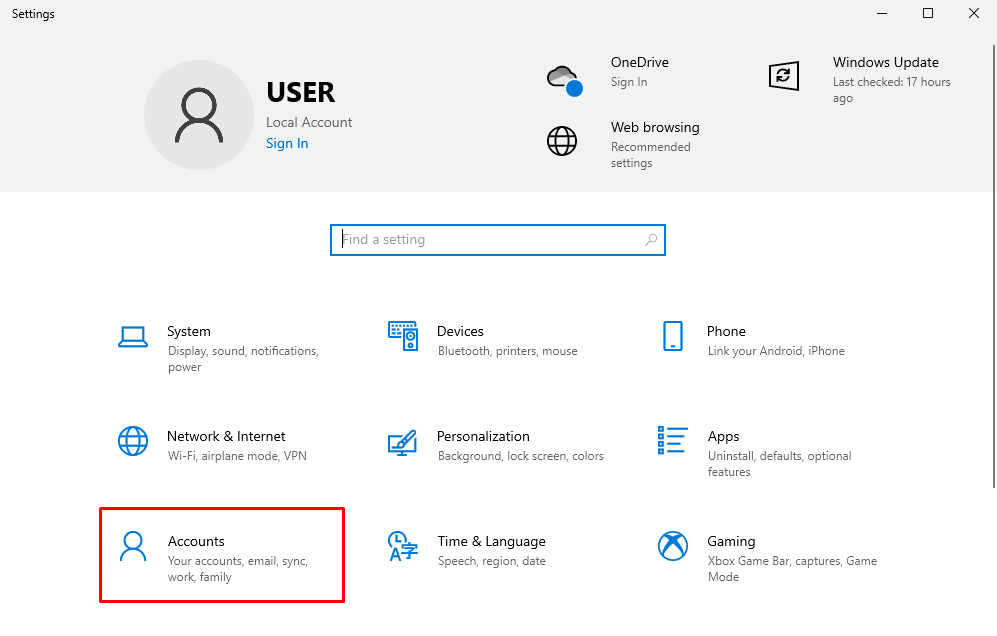The height and width of the screenshot is (636, 997).
Task: Click 'Wi-Fi, airplane mode, VPN' description
Action: (237, 456)
